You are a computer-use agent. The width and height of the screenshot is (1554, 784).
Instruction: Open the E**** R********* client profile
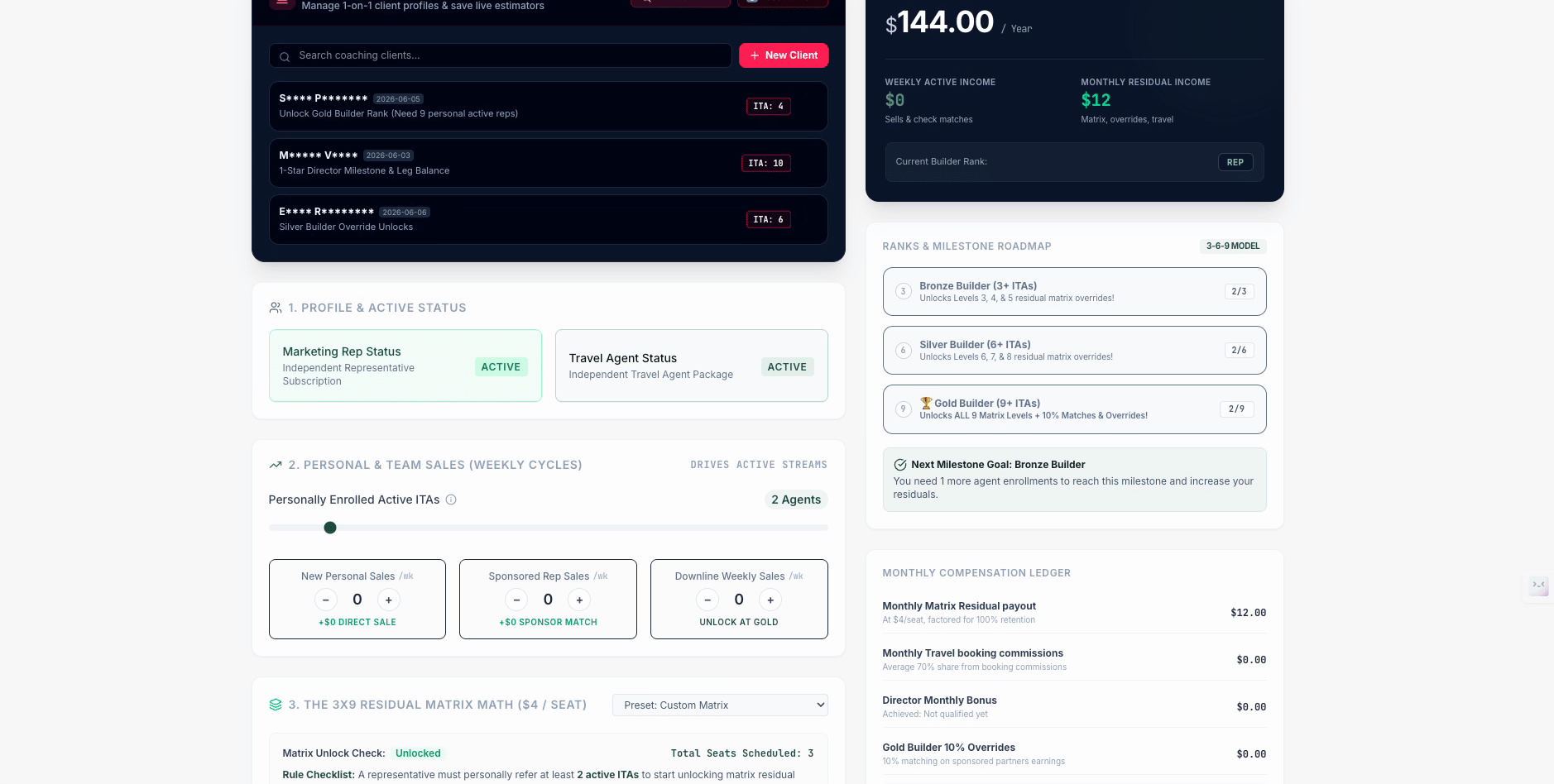click(548, 219)
